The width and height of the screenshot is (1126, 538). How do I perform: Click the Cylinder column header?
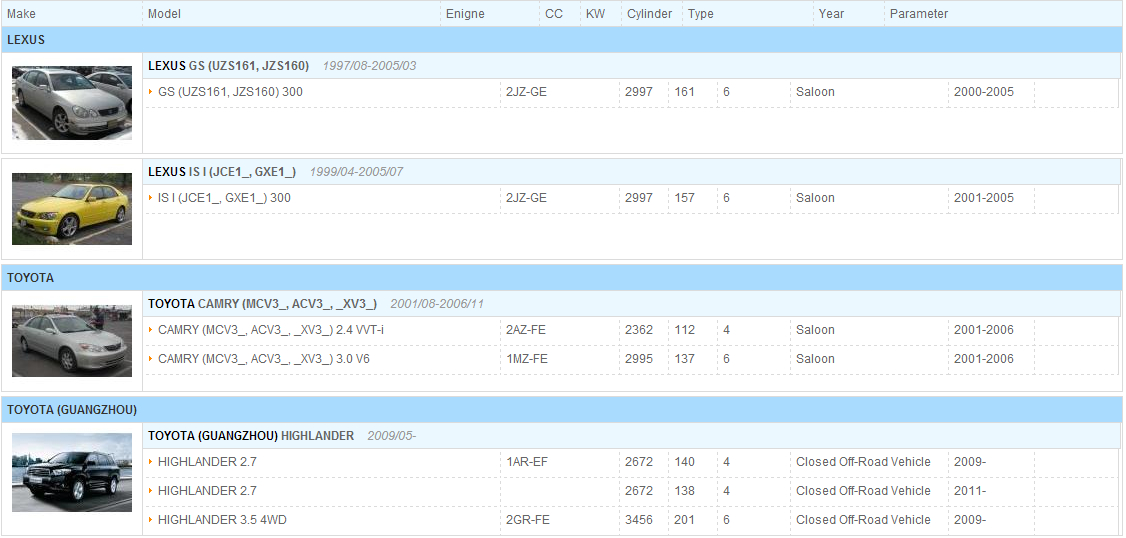(x=650, y=14)
